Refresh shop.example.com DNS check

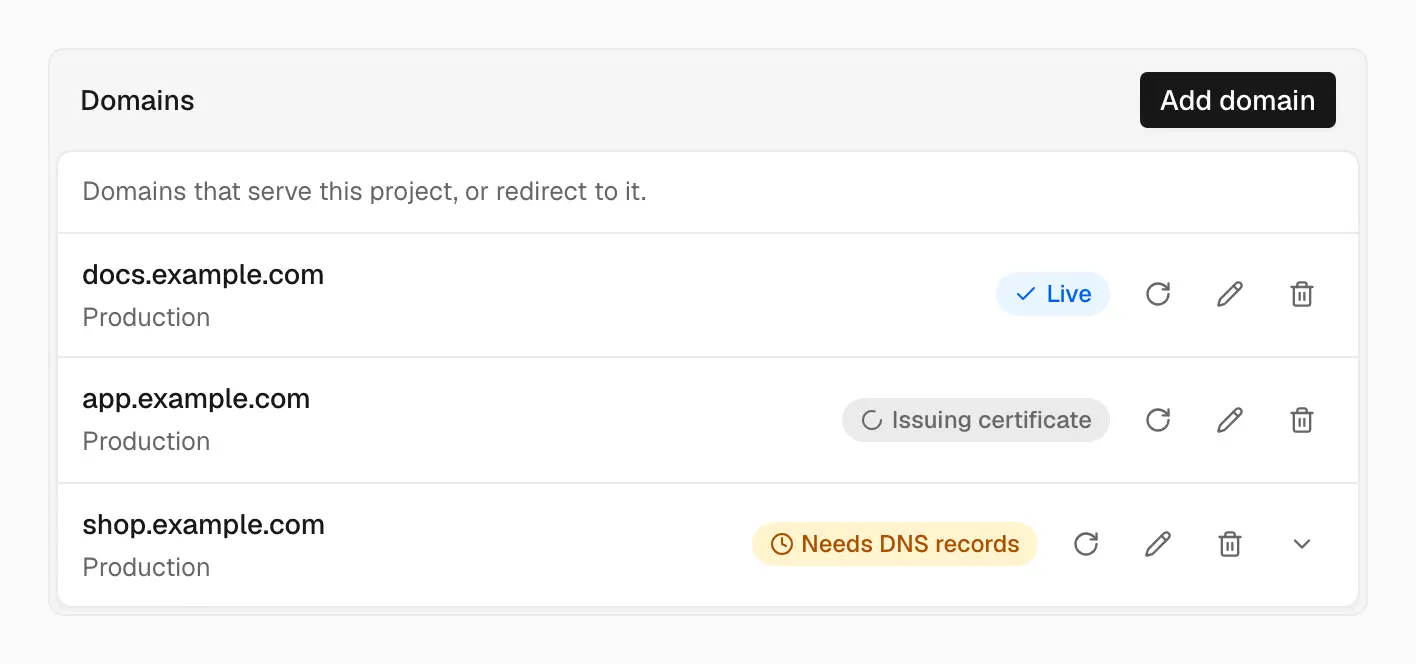click(x=1086, y=544)
